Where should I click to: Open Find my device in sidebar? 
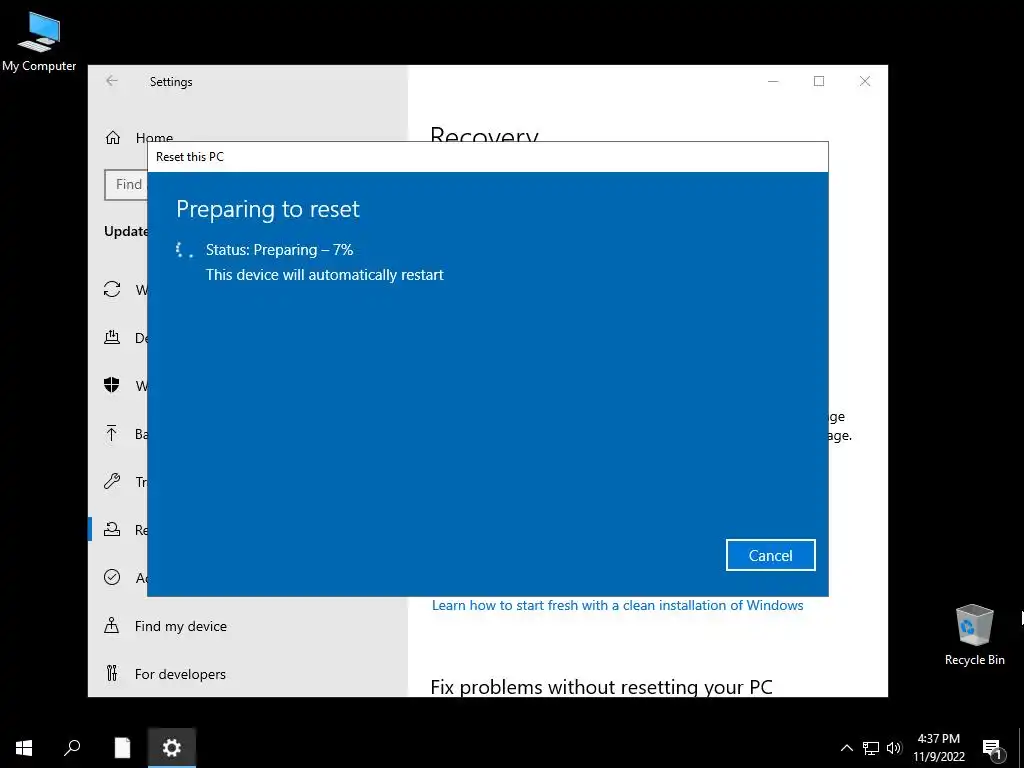[165, 626]
